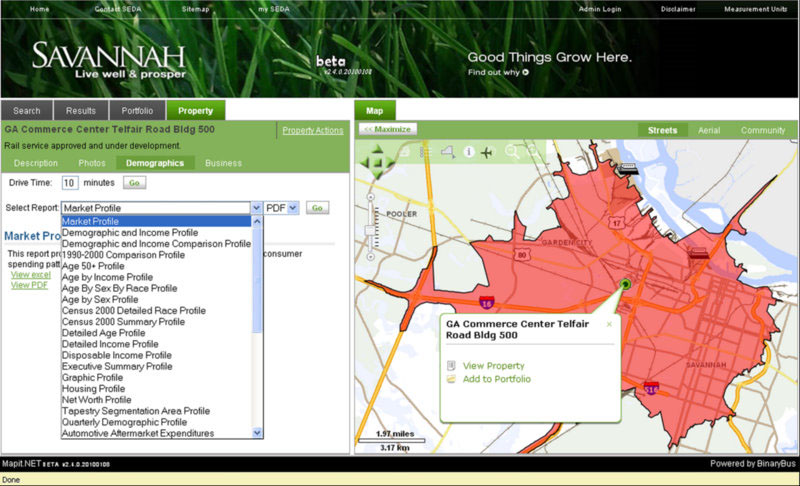The height and width of the screenshot is (486, 800).
Task: Switch to the Portfolio tab
Action: 137,111
